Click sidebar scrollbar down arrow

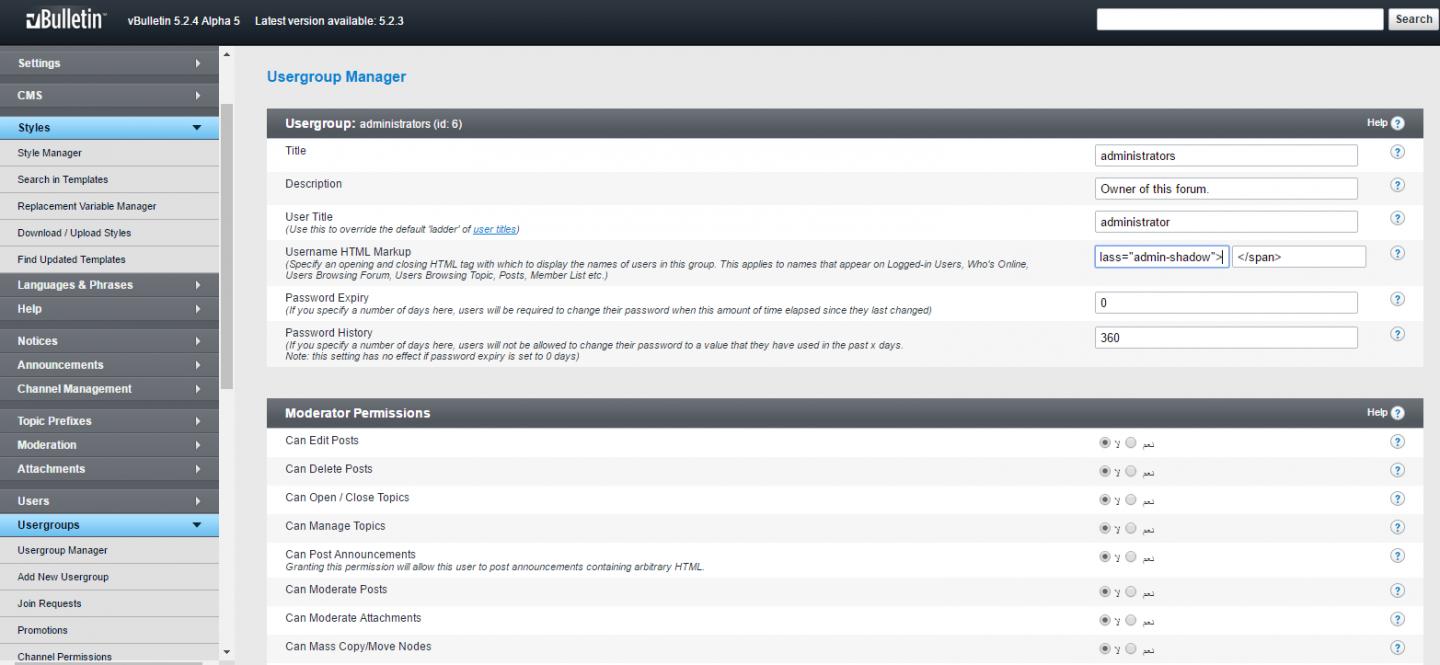pos(226,653)
